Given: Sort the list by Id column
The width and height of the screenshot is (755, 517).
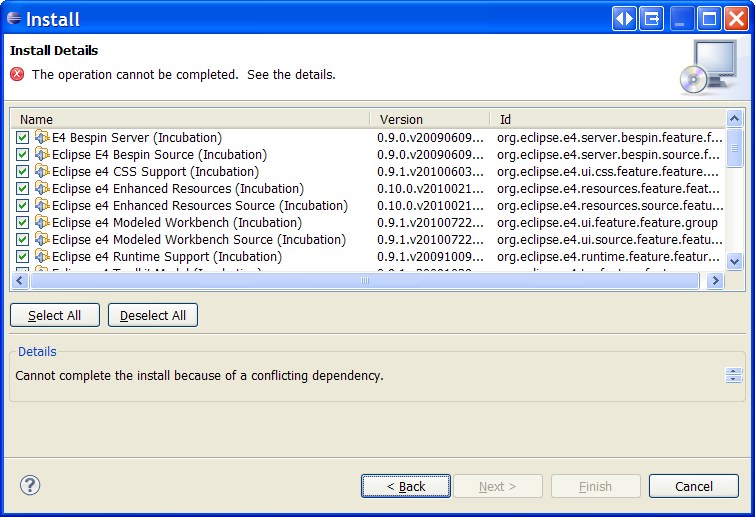Looking at the screenshot, I should pos(608,119).
